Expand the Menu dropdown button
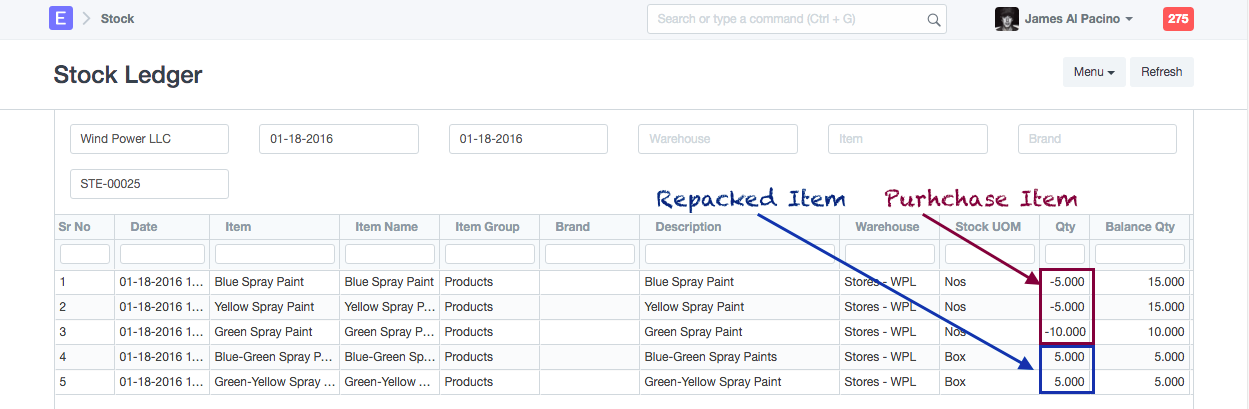 tap(1093, 72)
